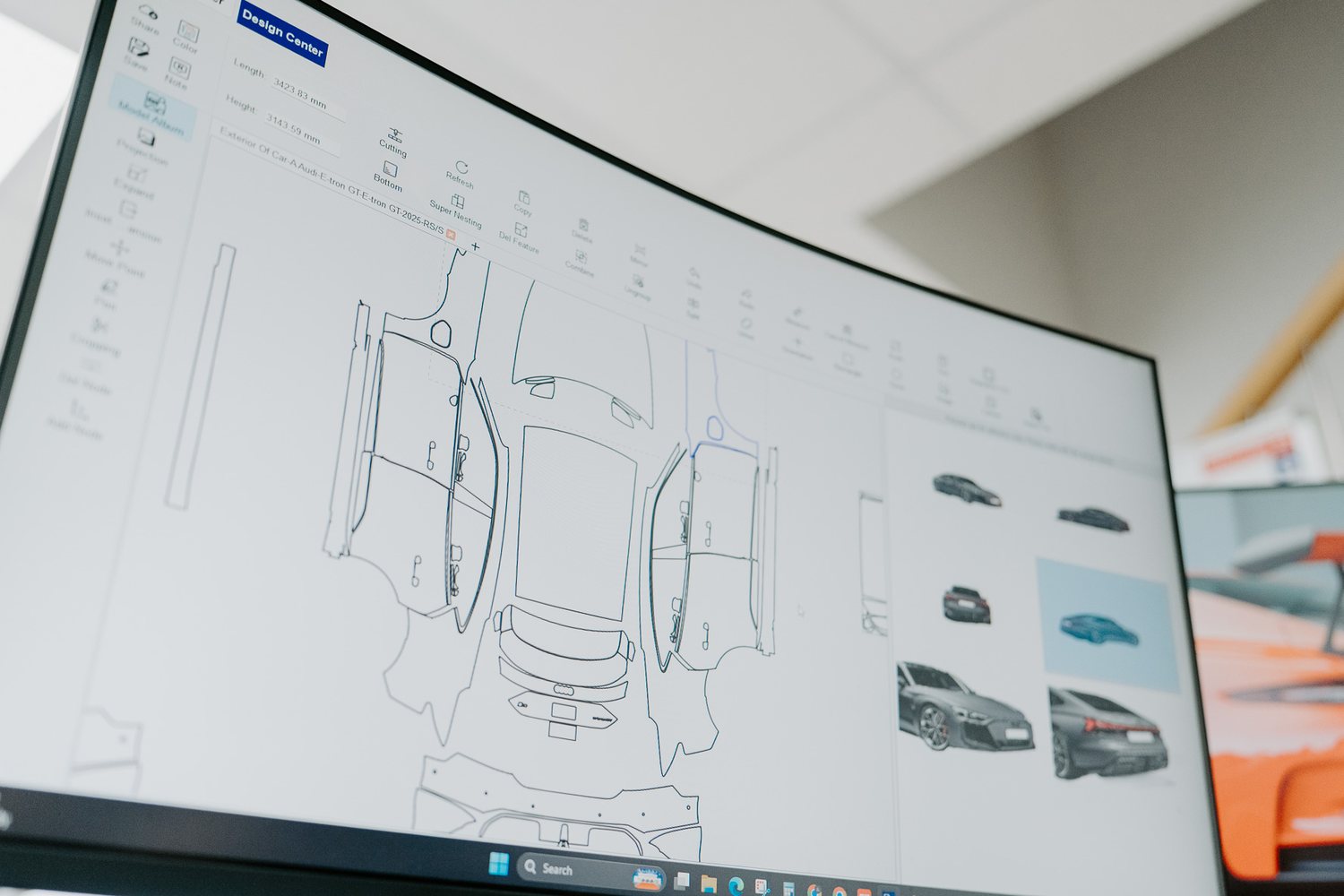Add a new tab with the plus button

tap(475, 246)
